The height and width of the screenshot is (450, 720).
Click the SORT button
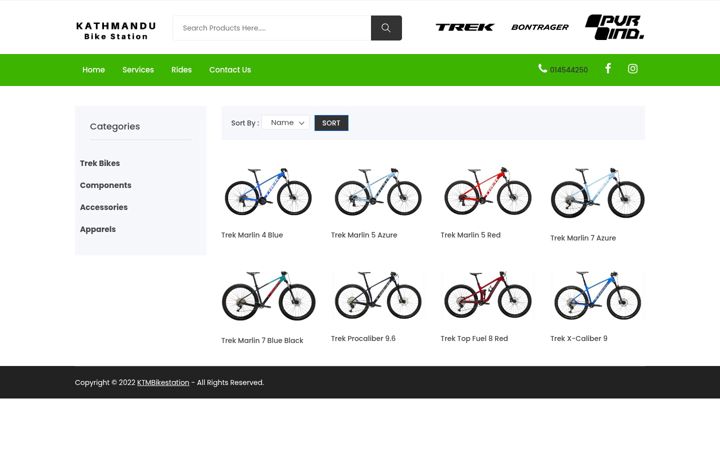tap(331, 123)
